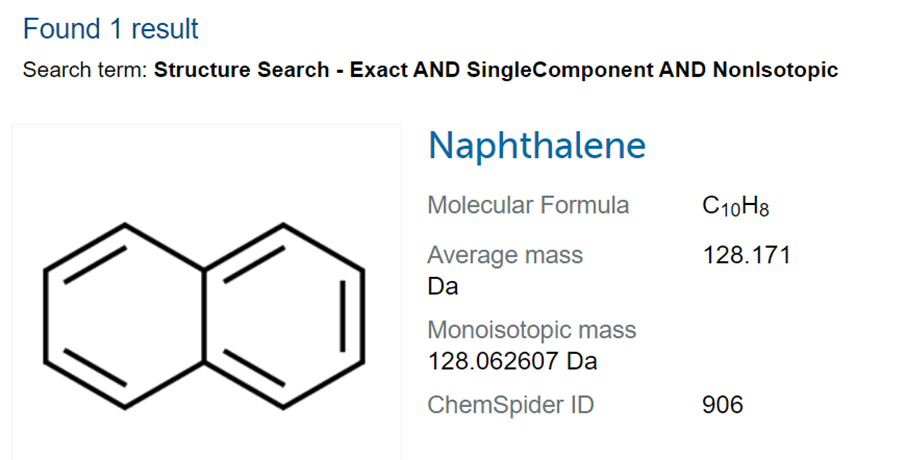Select the C10H8 formula value
Image resolution: width=905 pixels, height=460 pixels.
tap(736, 206)
